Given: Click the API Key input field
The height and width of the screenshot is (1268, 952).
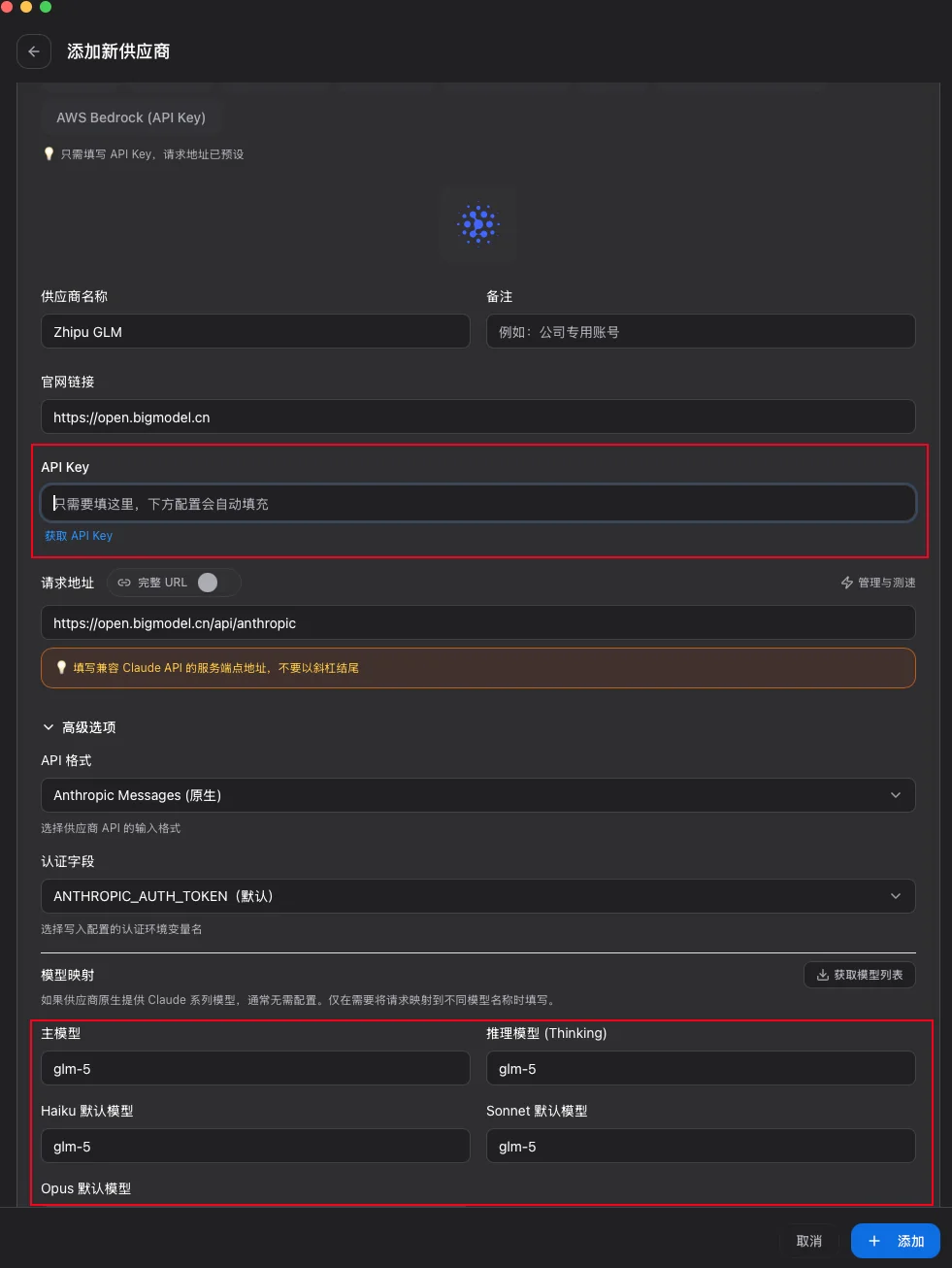Looking at the screenshot, I should [477, 503].
